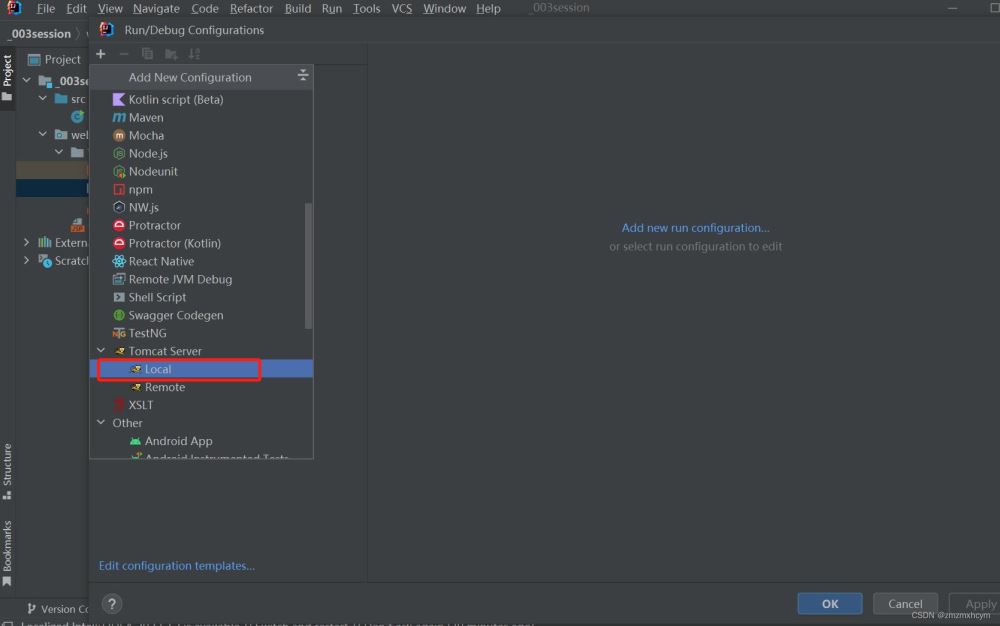Image resolution: width=1000 pixels, height=626 pixels.
Task: Select the Protractor (Kotlin) icon
Action: [x=119, y=243]
